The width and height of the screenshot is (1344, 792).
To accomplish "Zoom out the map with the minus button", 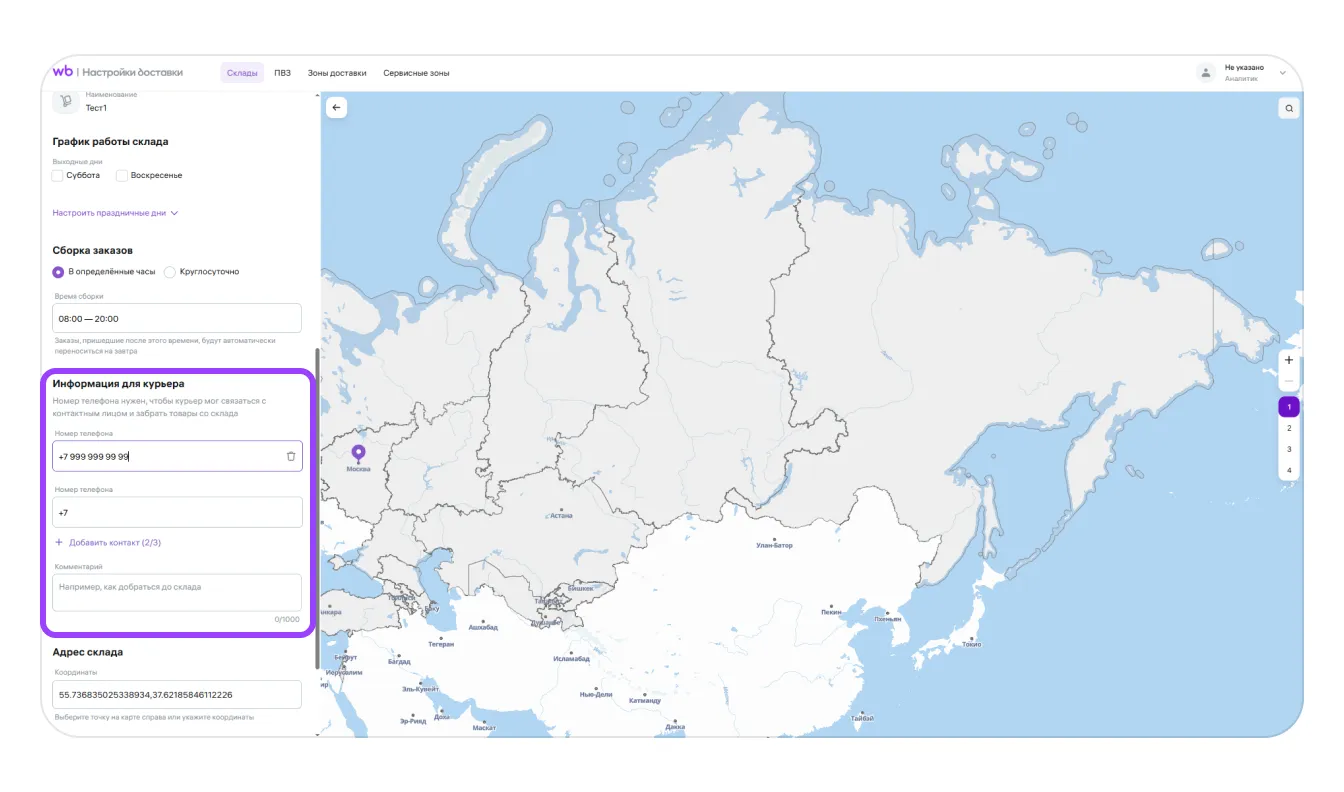I will coord(1289,382).
